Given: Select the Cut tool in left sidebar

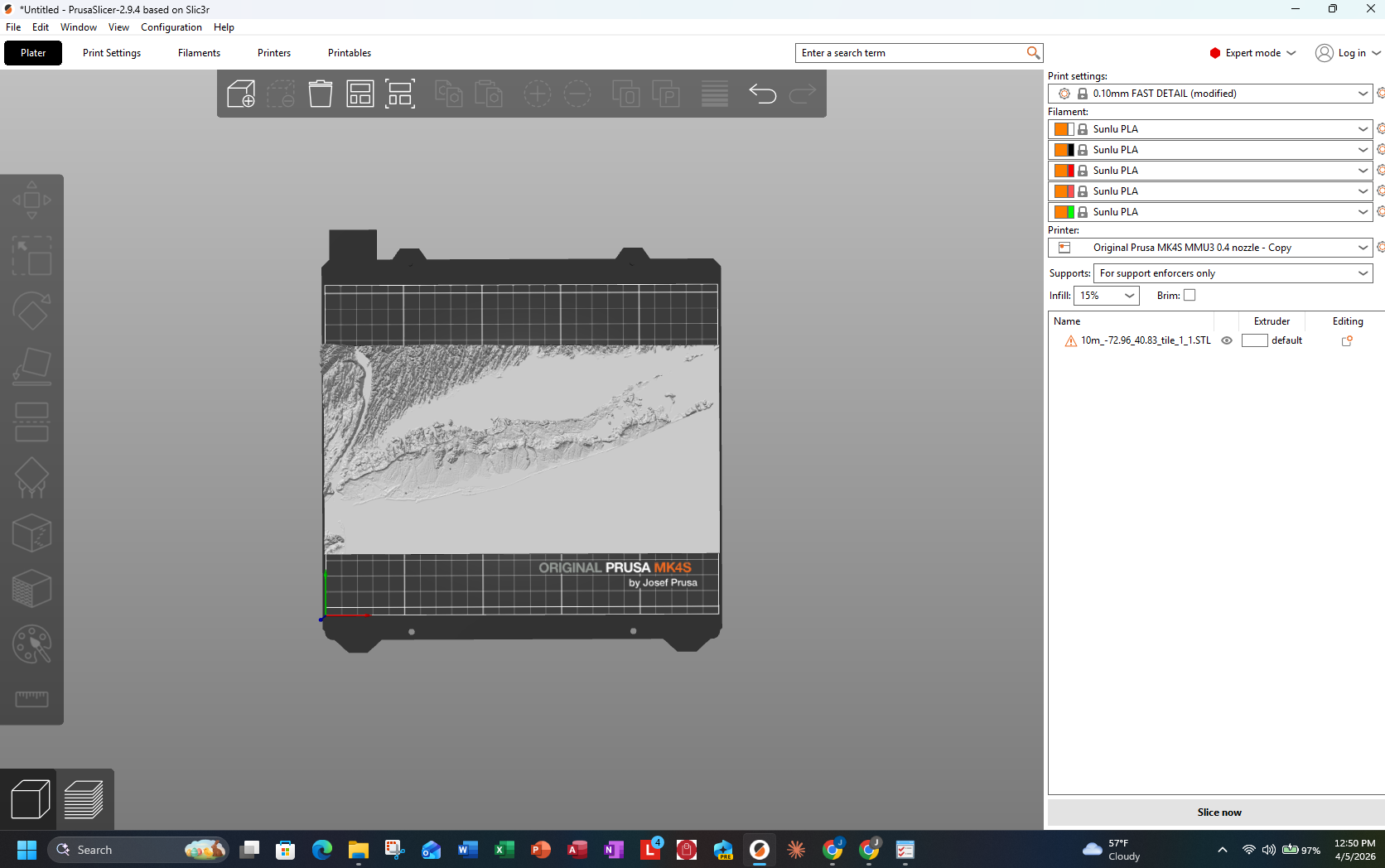Looking at the screenshot, I should pos(31,422).
